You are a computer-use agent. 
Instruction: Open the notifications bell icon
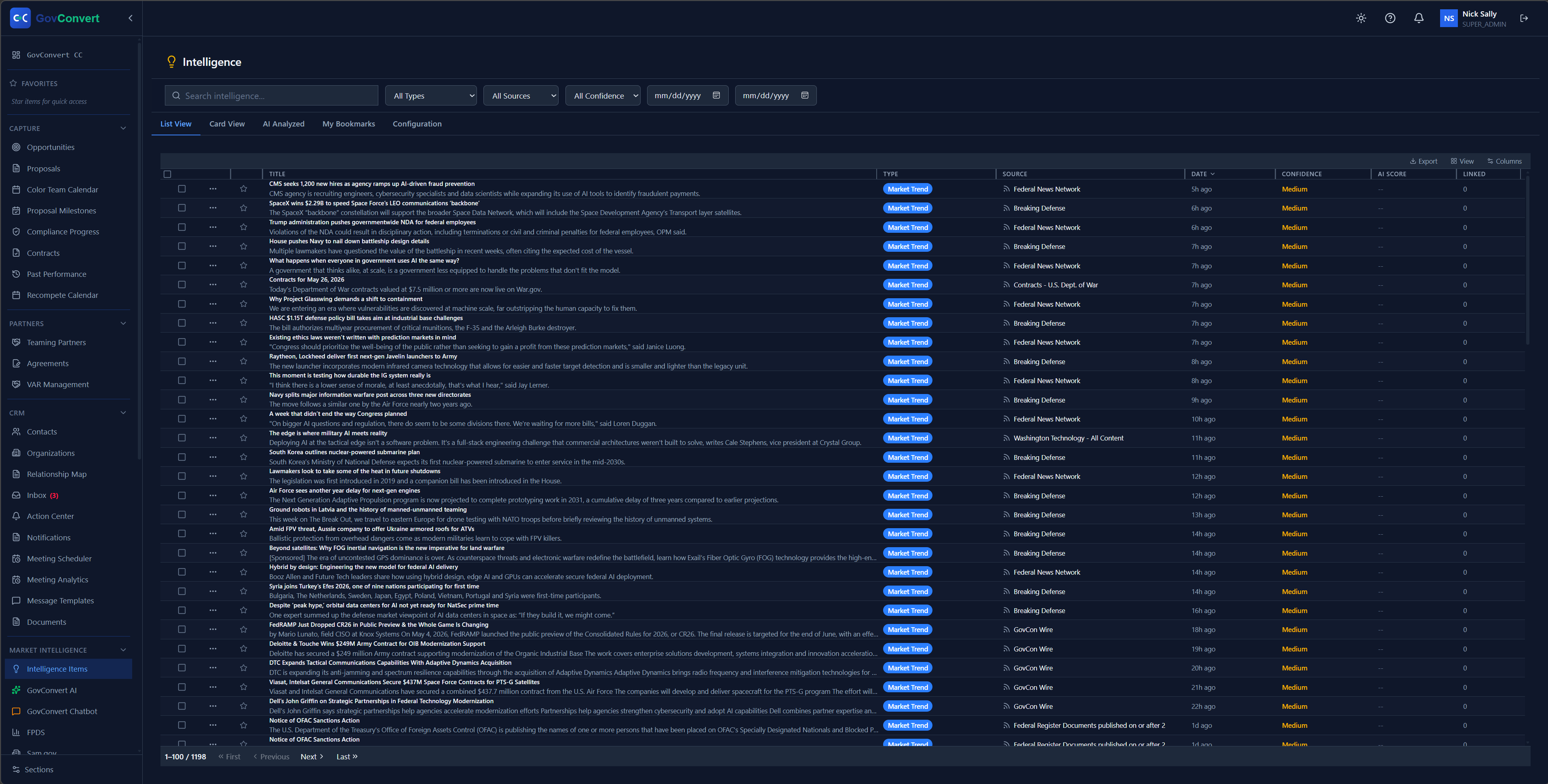pos(1419,18)
